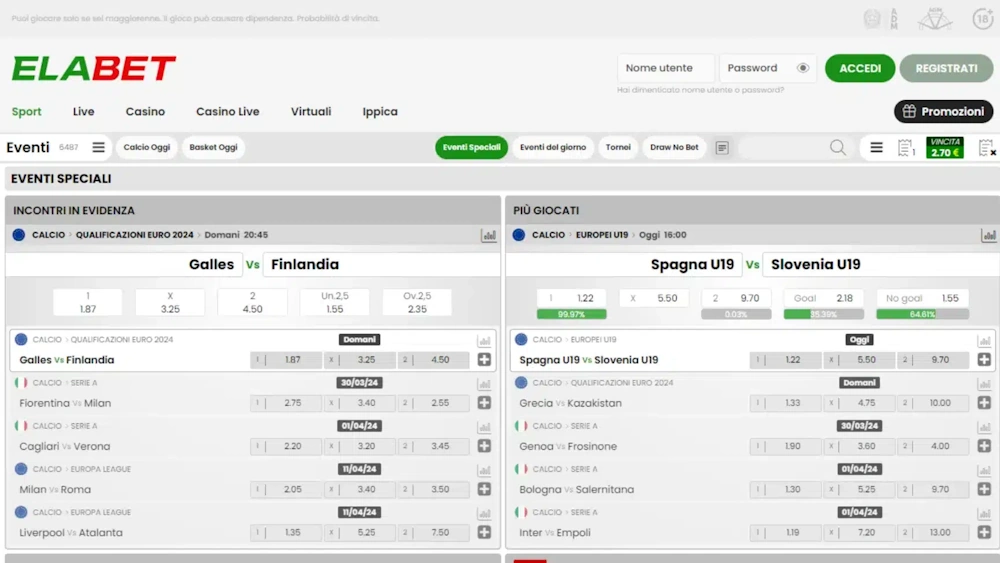Click forgotten username or password link

click(700, 90)
